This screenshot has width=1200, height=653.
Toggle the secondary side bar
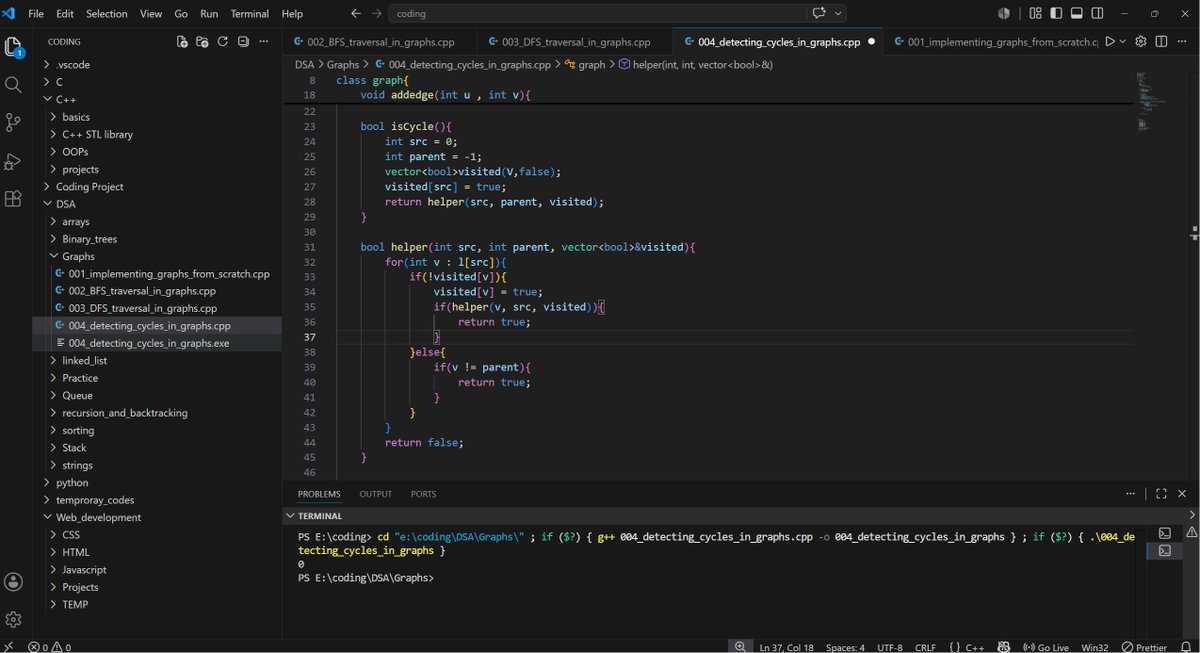pos(1097,14)
